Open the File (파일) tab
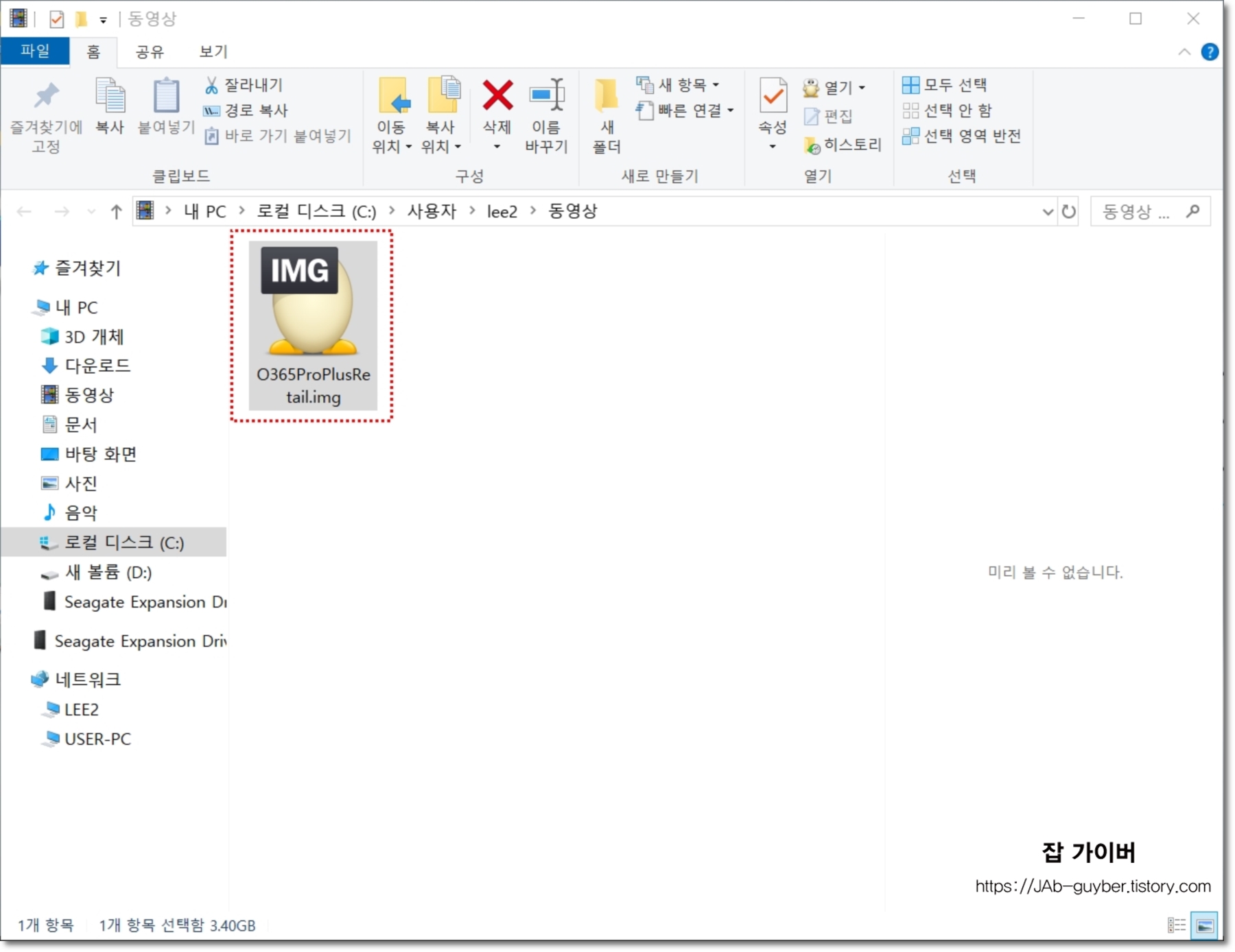 click(x=35, y=51)
